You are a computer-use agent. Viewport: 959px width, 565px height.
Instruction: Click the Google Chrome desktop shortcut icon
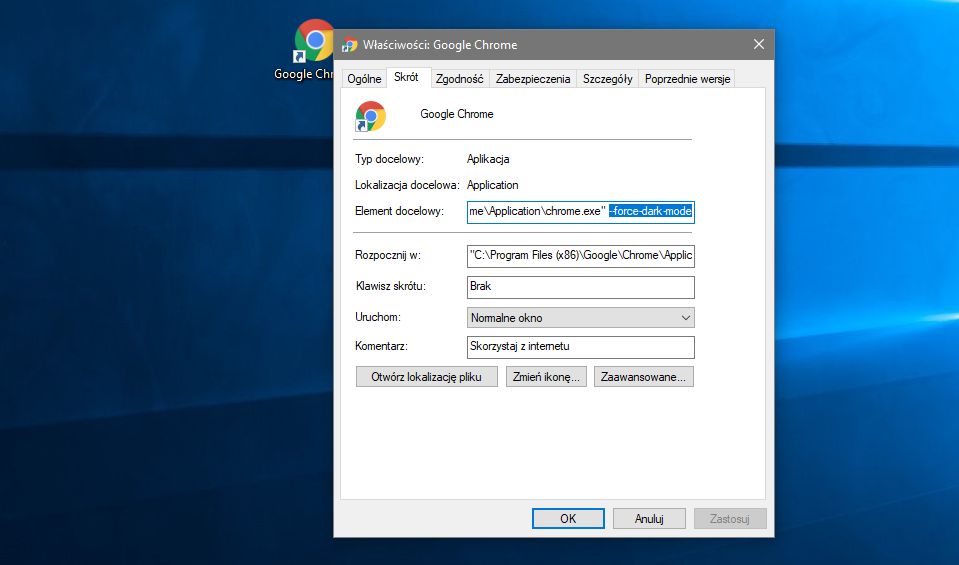pyautogui.click(x=313, y=40)
